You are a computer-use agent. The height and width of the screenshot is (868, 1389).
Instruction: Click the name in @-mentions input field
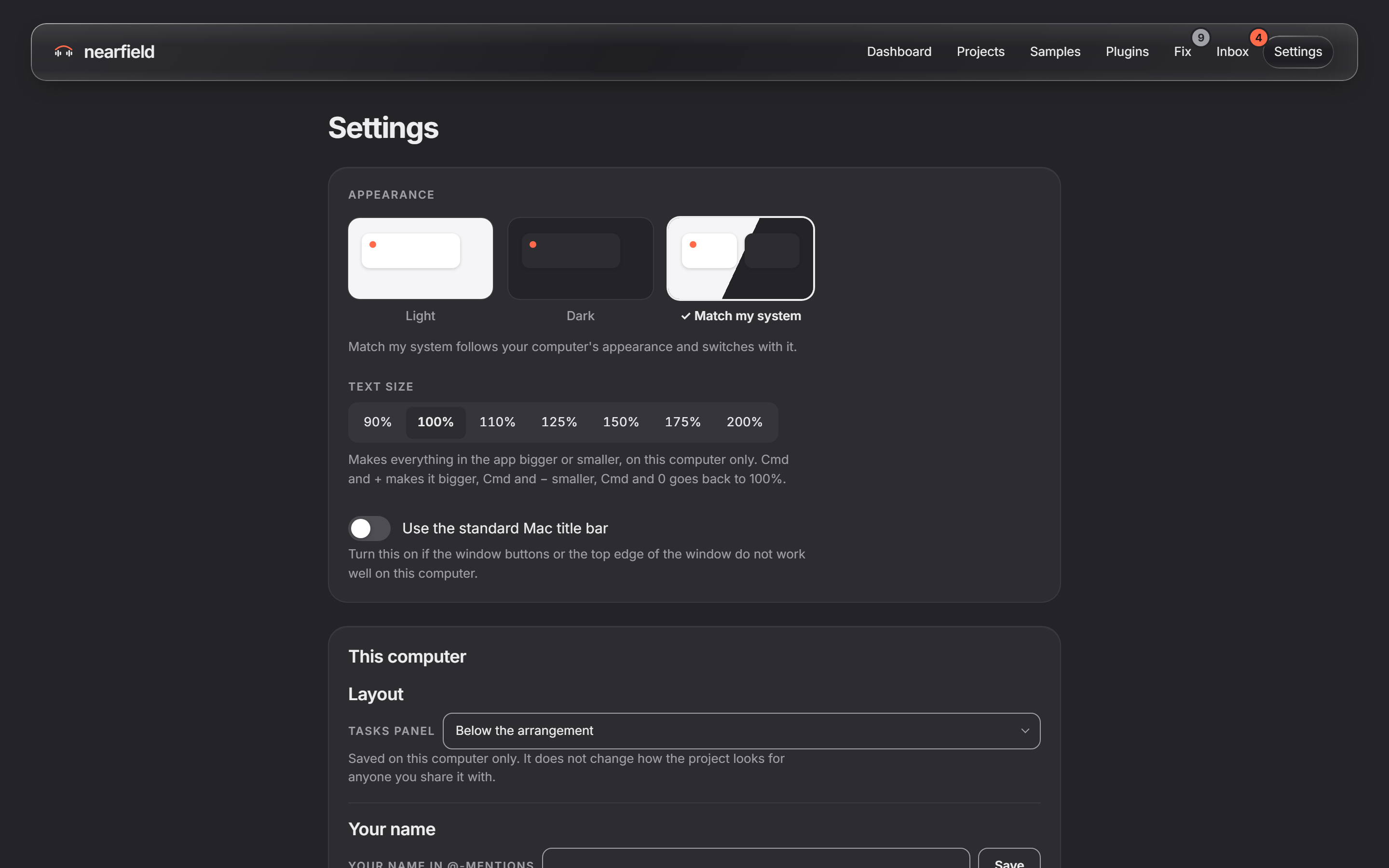coord(756,859)
